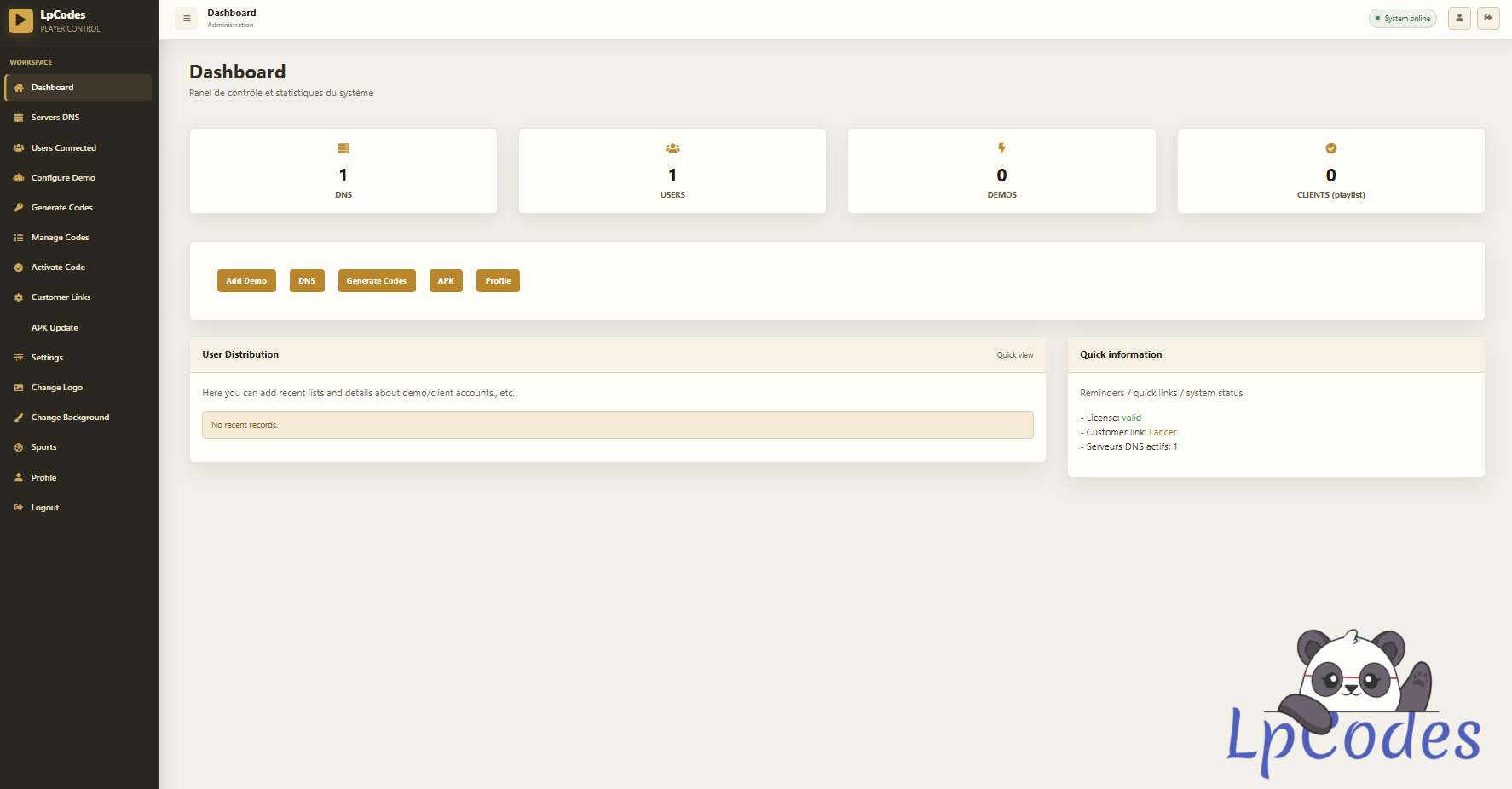Open user account icon in top bar

coord(1459,18)
